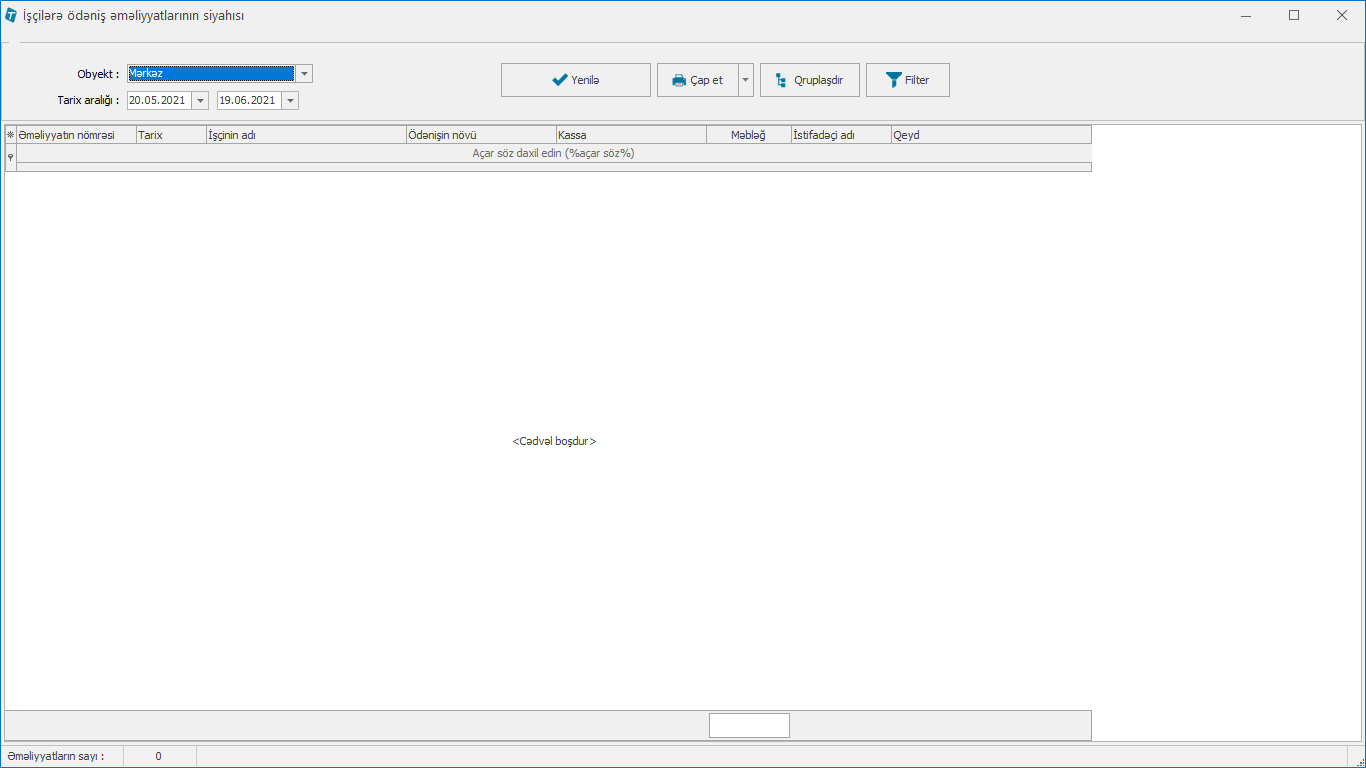Viewport: 1366px width, 768px height.
Task: Sort by Məbləğ column header
Action: (x=748, y=135)
